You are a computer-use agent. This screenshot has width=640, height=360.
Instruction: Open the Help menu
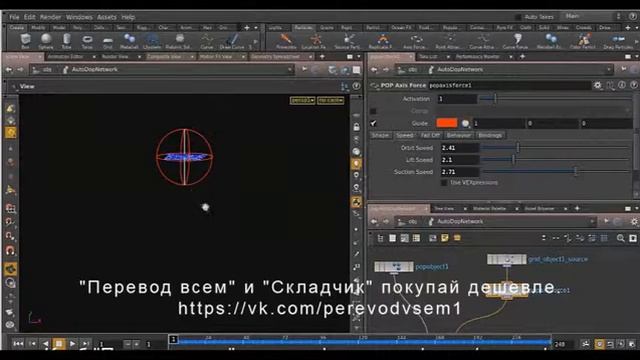point(128,17)
